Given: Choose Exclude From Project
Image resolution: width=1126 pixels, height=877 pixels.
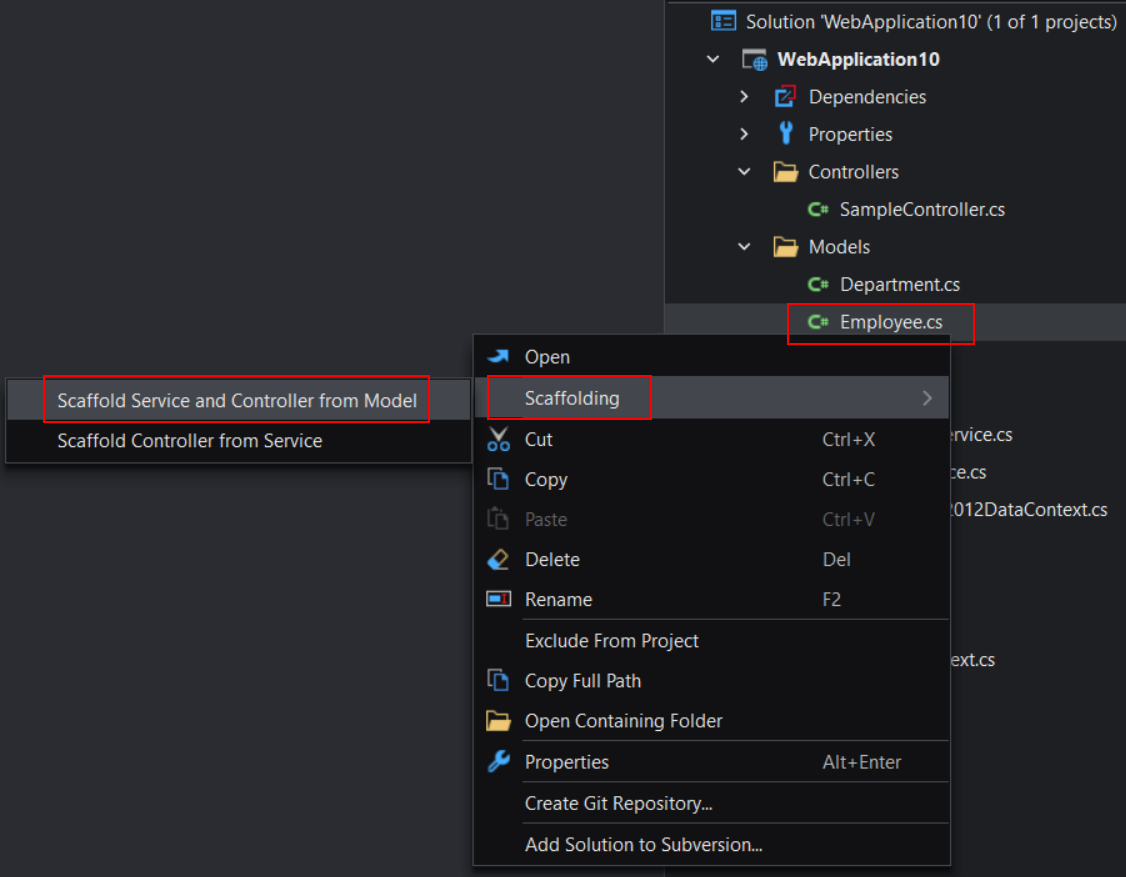Looking at the screenshot, I should [x=612, y=641].
